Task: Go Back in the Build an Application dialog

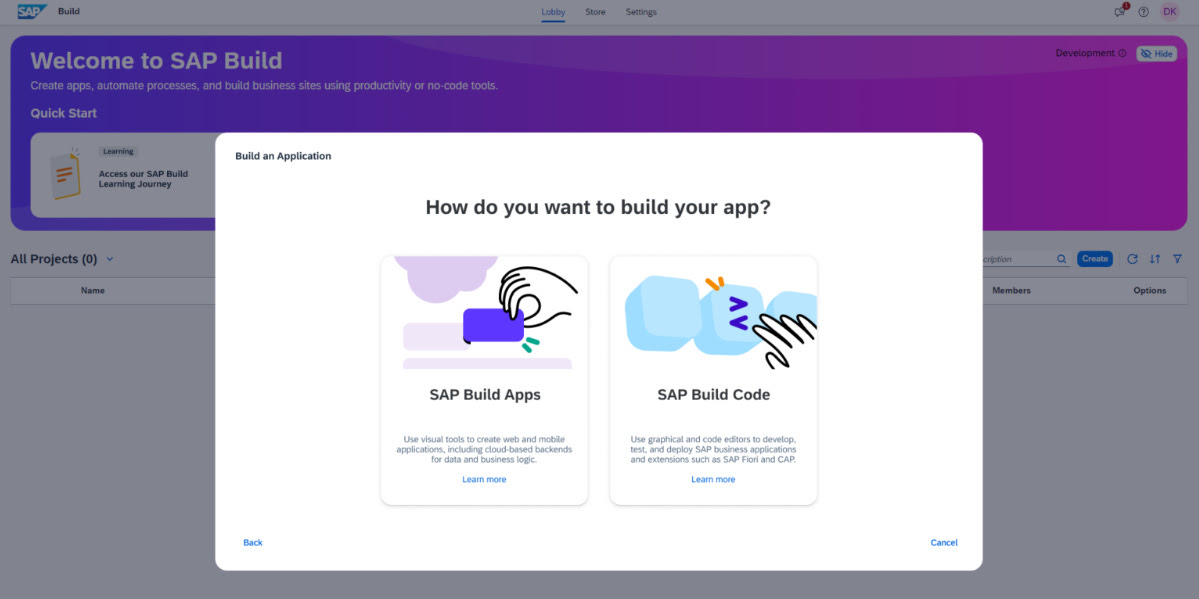Action: point(252,542)
